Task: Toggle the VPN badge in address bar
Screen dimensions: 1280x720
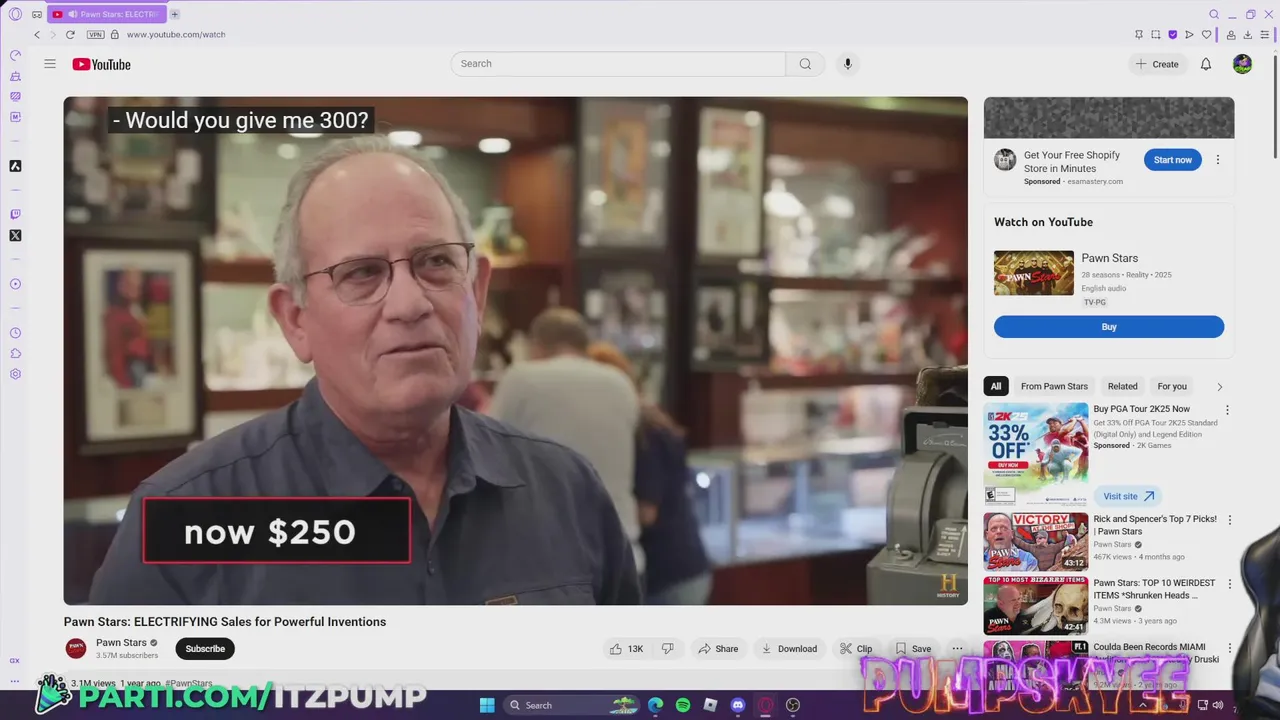Action: 96,34
